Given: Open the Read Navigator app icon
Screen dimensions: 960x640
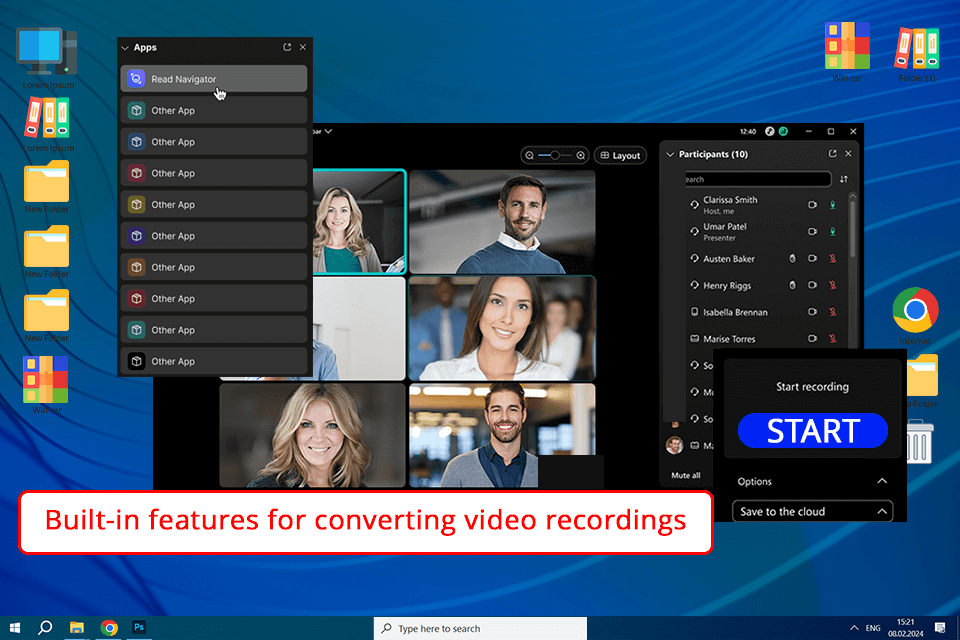Looking at the screenshot, I should [x=136, y=79].
